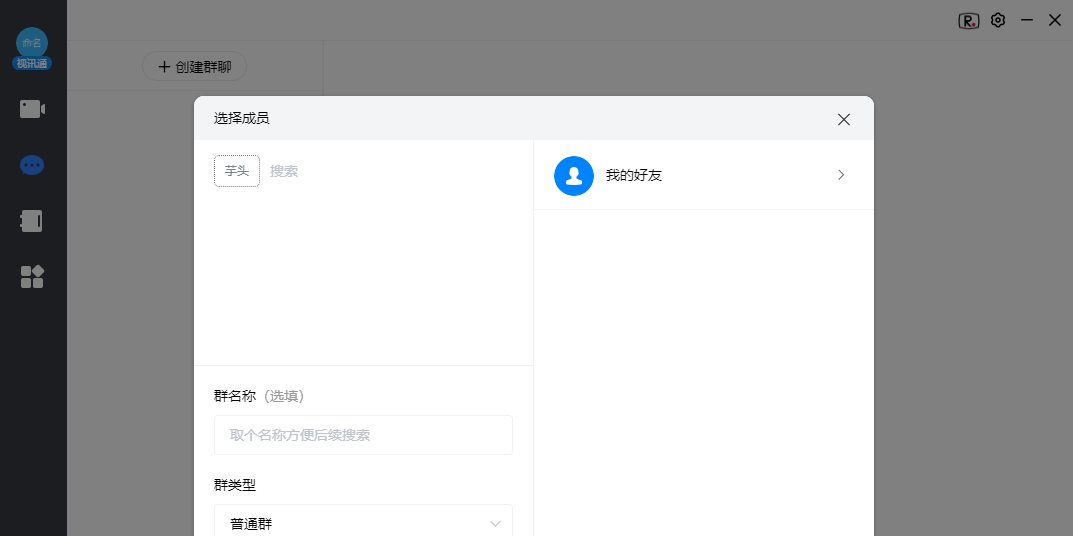Click the plus icon beside 创建群聊
This screenshot has height=536, width=1073.
coord(164,67)
